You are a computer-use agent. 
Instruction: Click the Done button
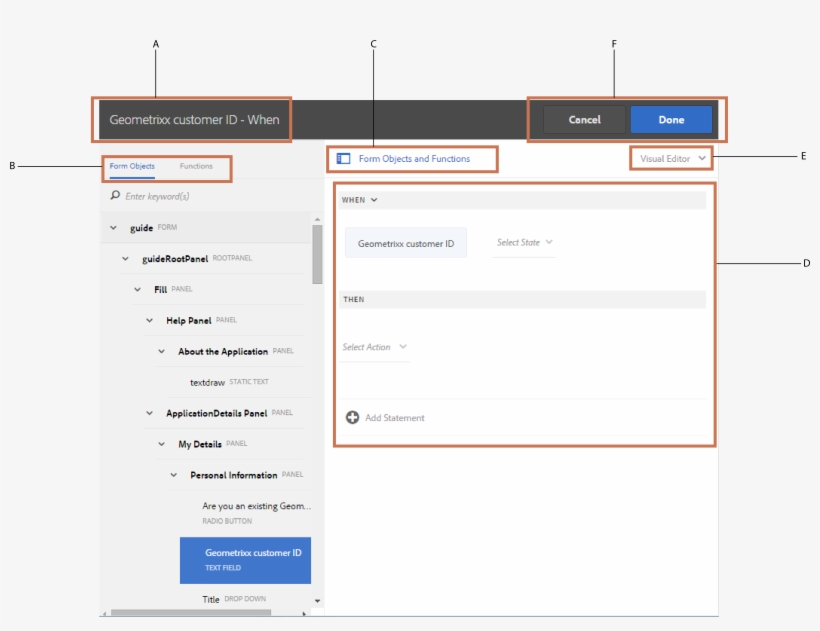[x=671, y=119]
